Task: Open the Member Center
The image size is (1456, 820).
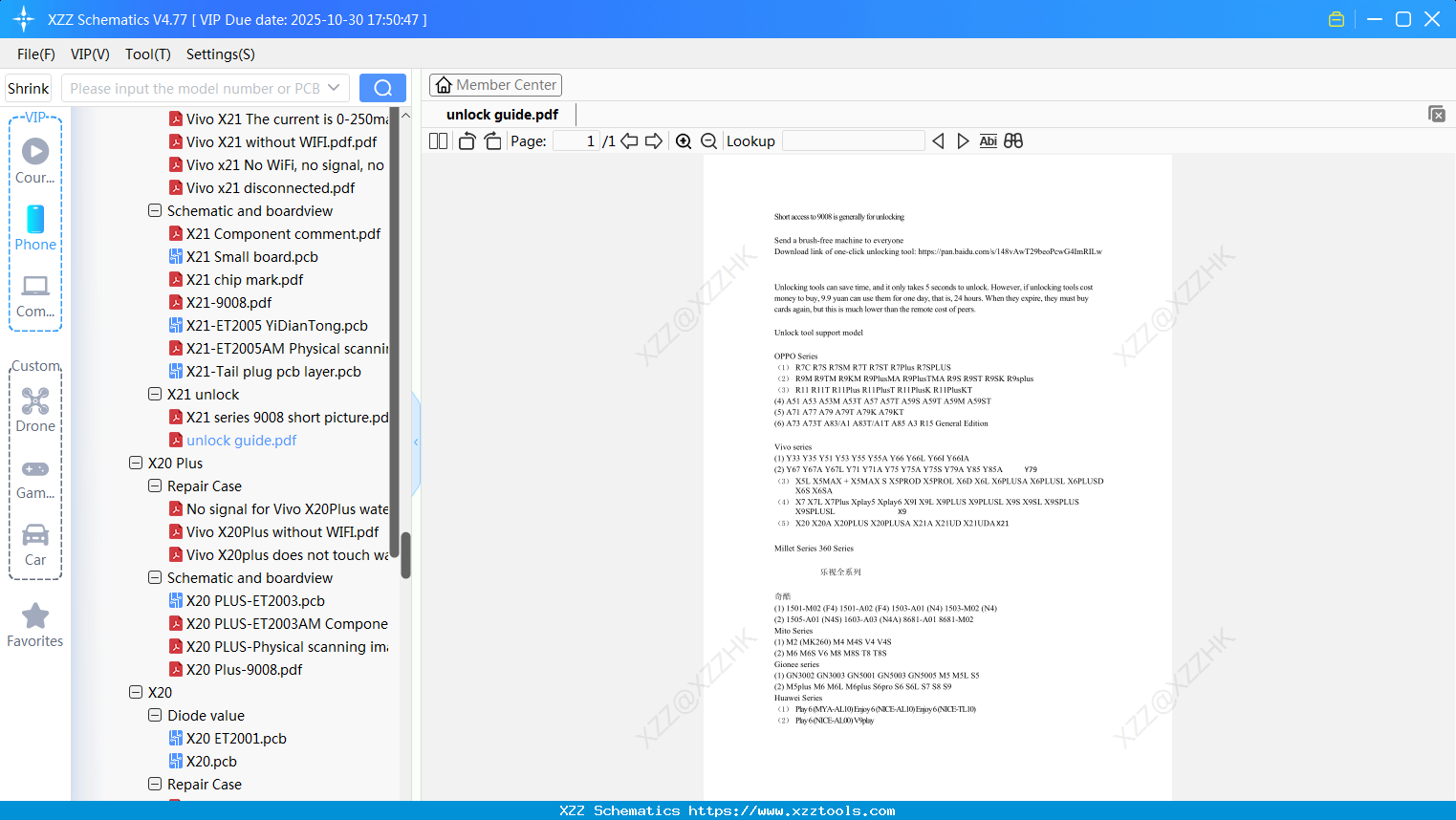Action: (495, 85)
